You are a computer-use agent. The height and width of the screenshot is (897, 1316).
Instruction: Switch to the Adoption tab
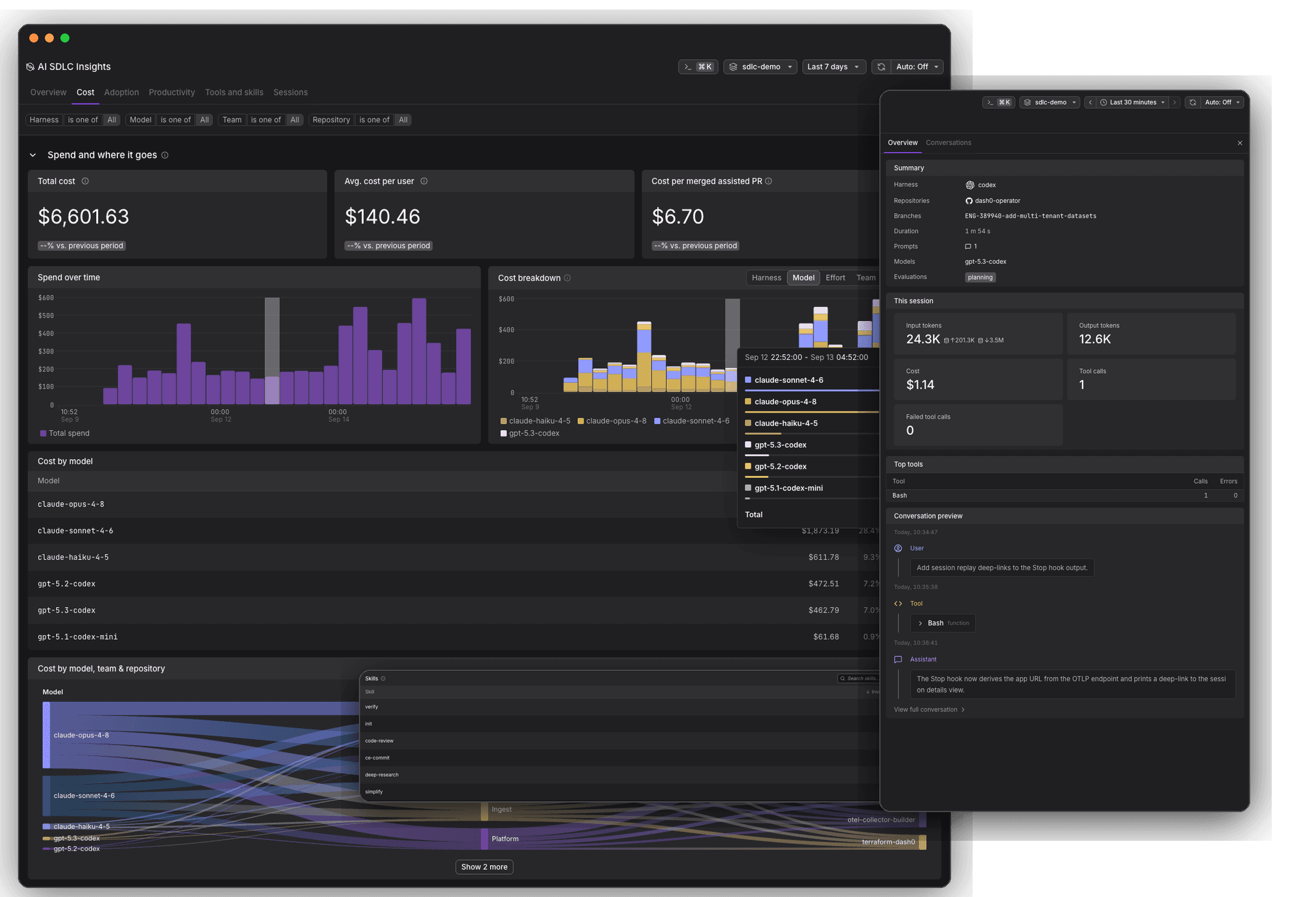pyautogui.click(x=121, y=93)
